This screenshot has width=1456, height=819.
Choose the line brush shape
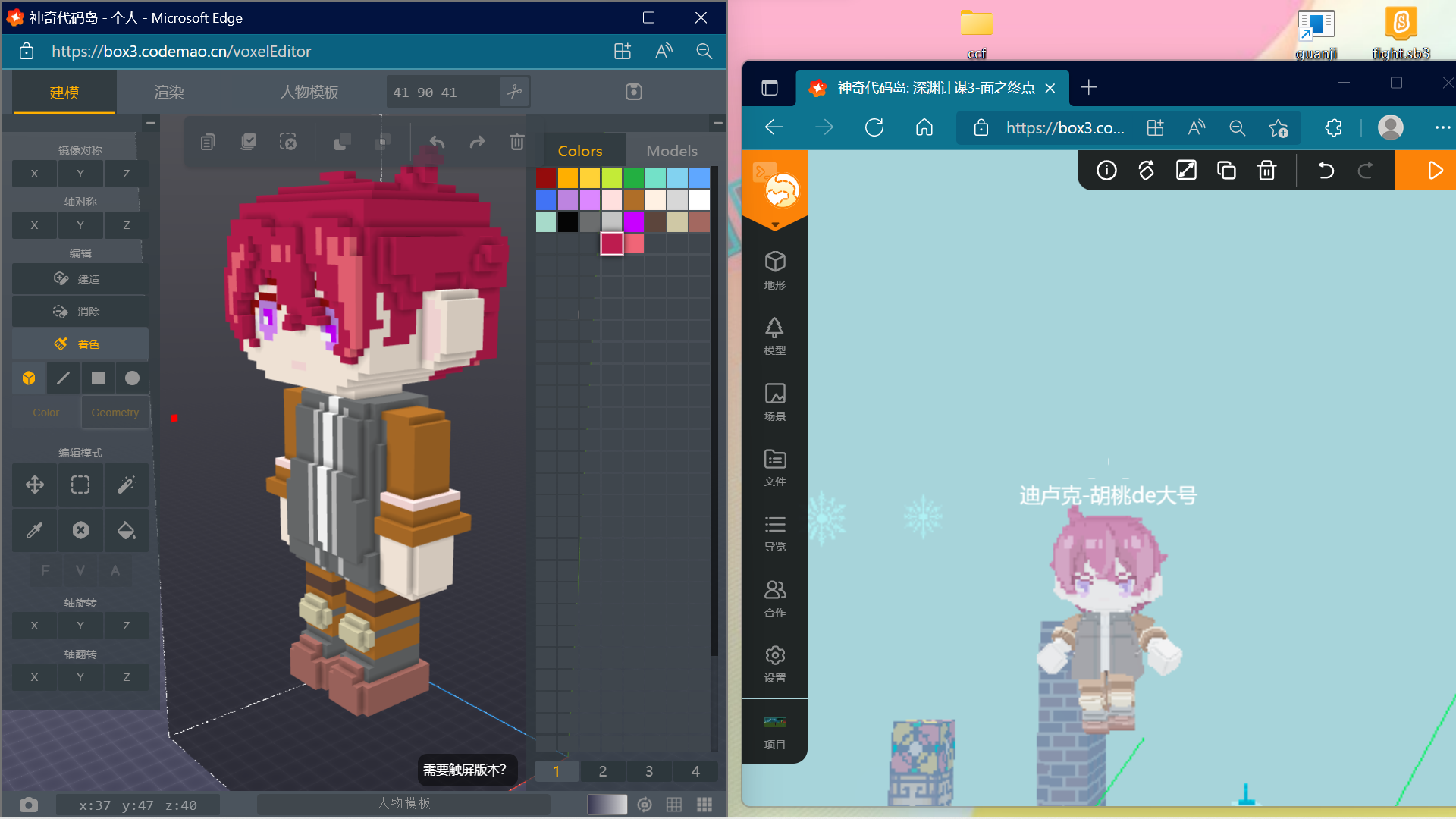64,378
